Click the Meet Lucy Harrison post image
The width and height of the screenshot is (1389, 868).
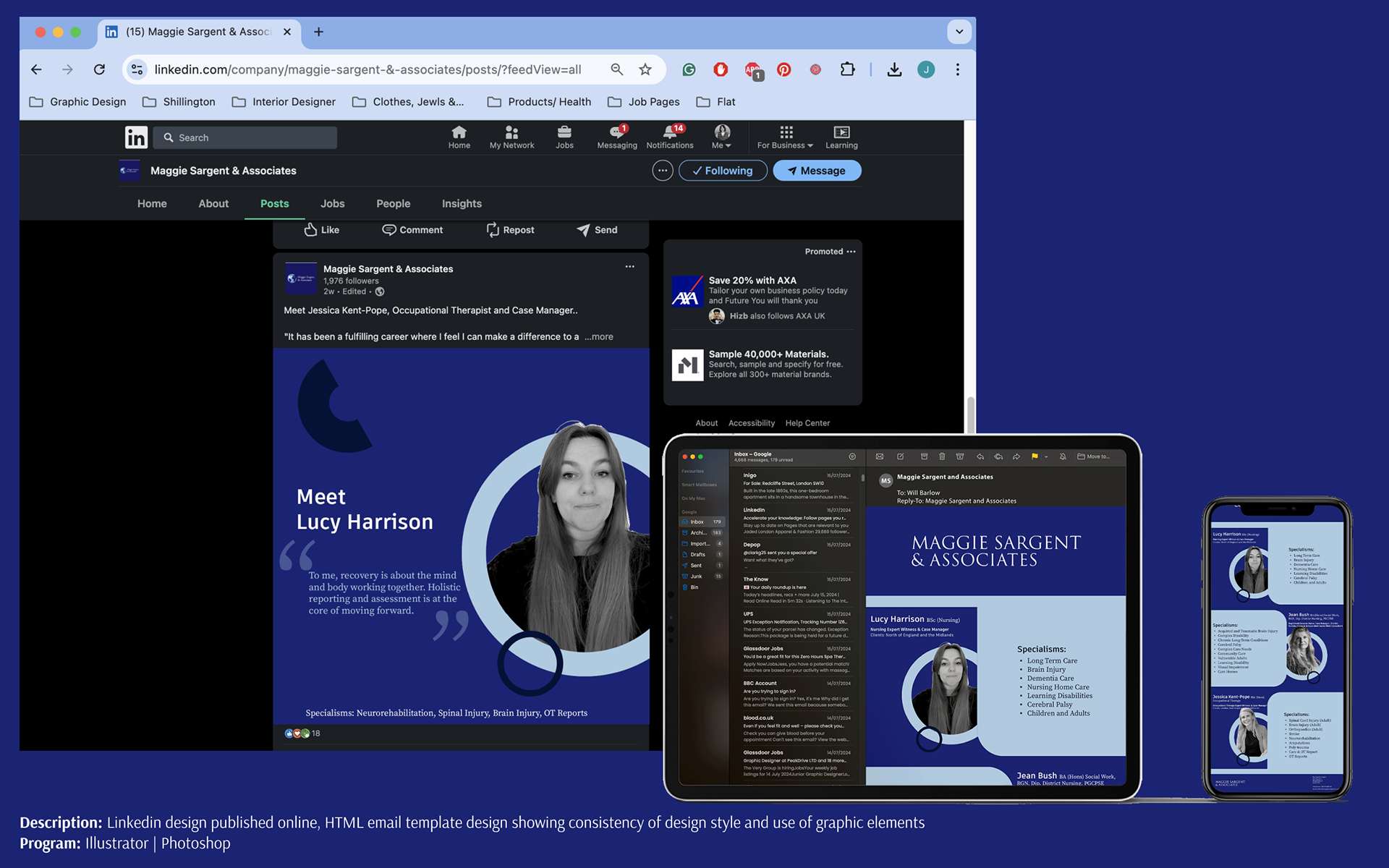point(461,536)
